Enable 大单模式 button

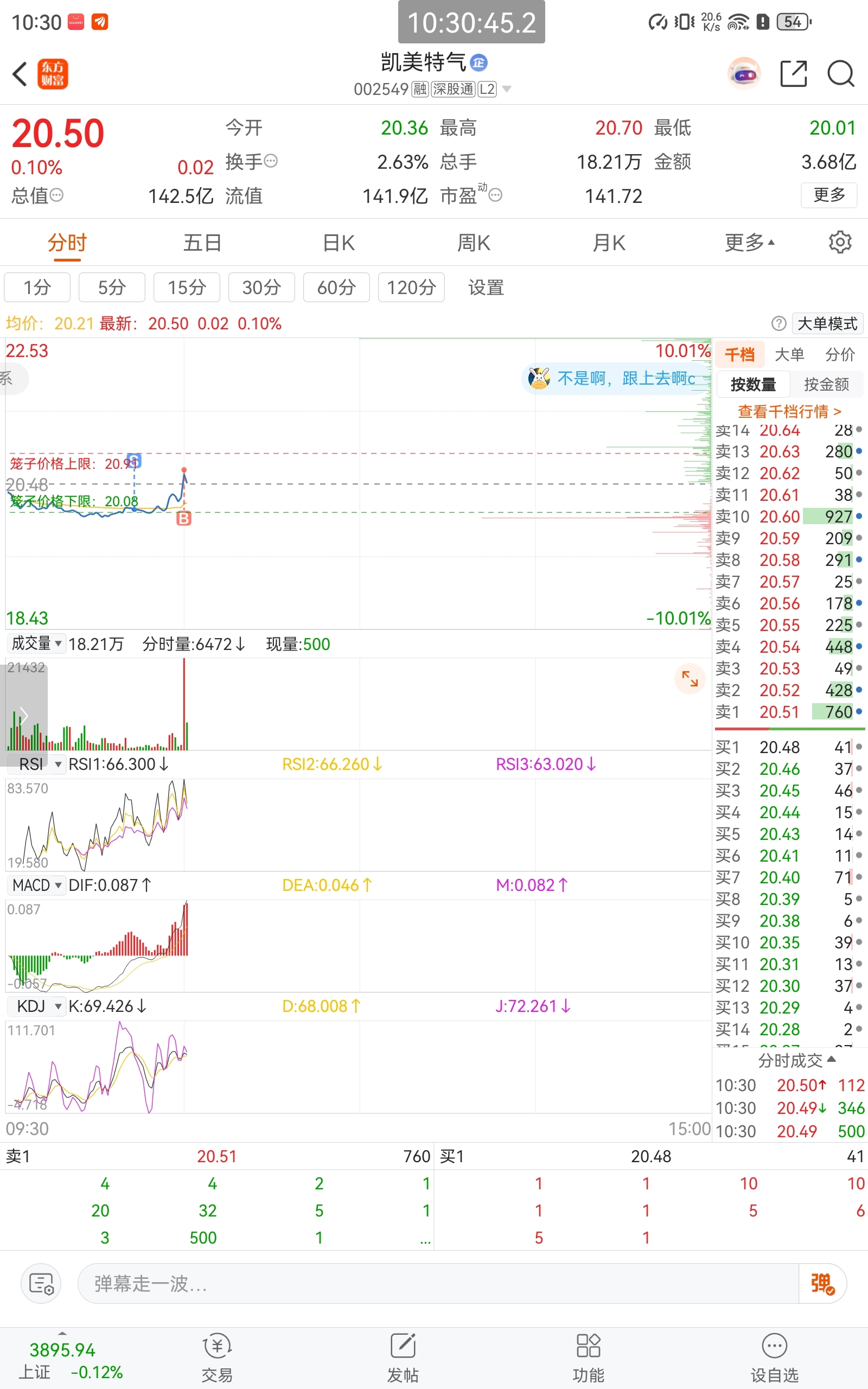827,324
